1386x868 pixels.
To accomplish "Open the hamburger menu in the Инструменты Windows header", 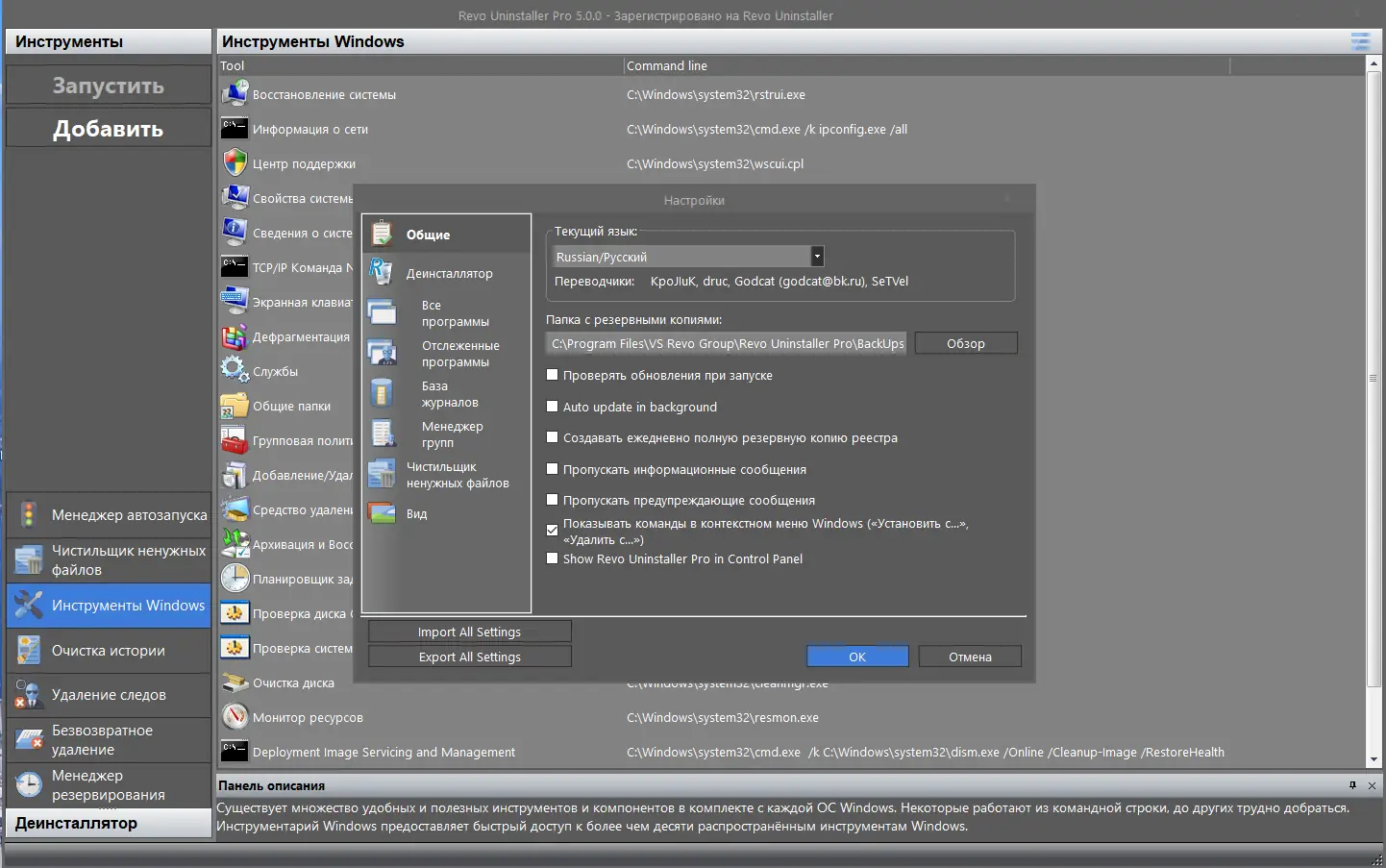I will 1360,41.
